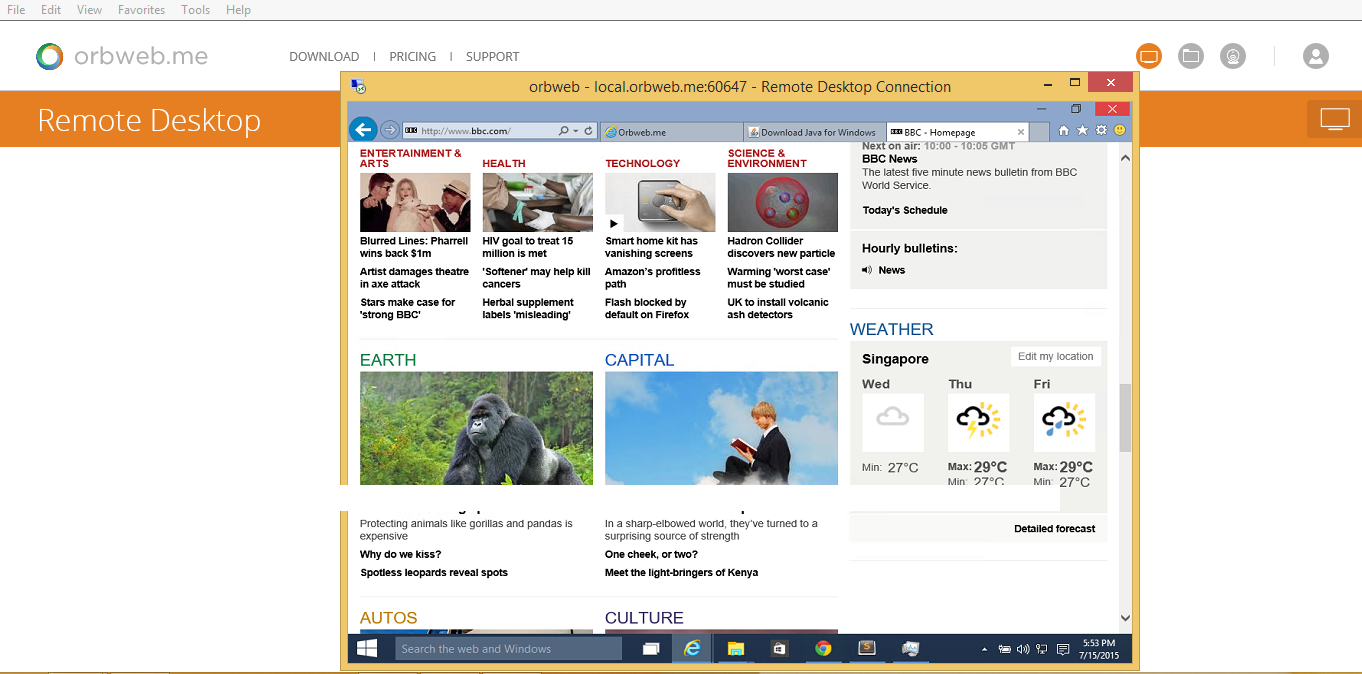The height and width of the screenshot is (674, 1362).
Task: Open IE favorites star icon
Action: tap(1082, 131)
